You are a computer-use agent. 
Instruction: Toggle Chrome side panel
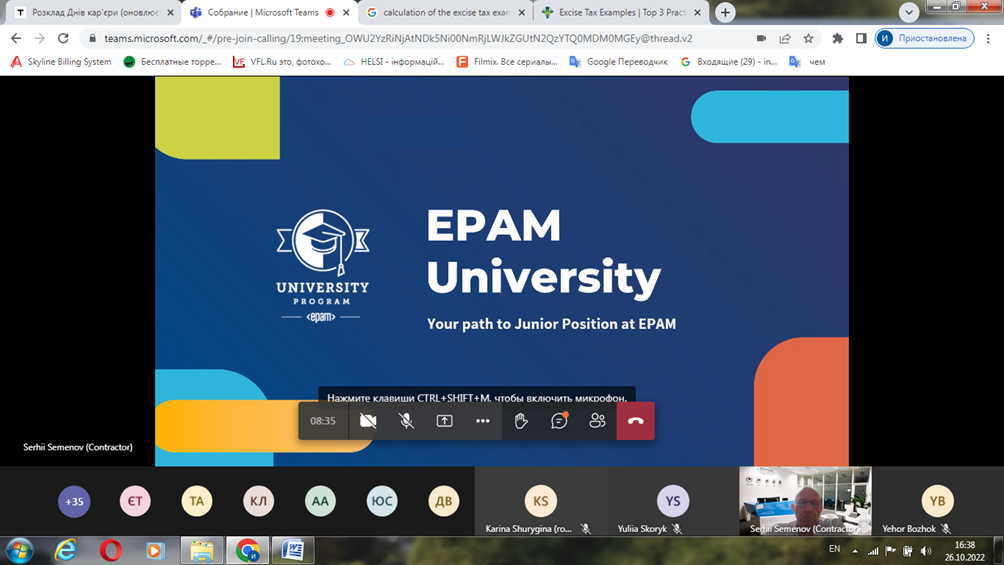pyautogui.click(x=861, y=38)
